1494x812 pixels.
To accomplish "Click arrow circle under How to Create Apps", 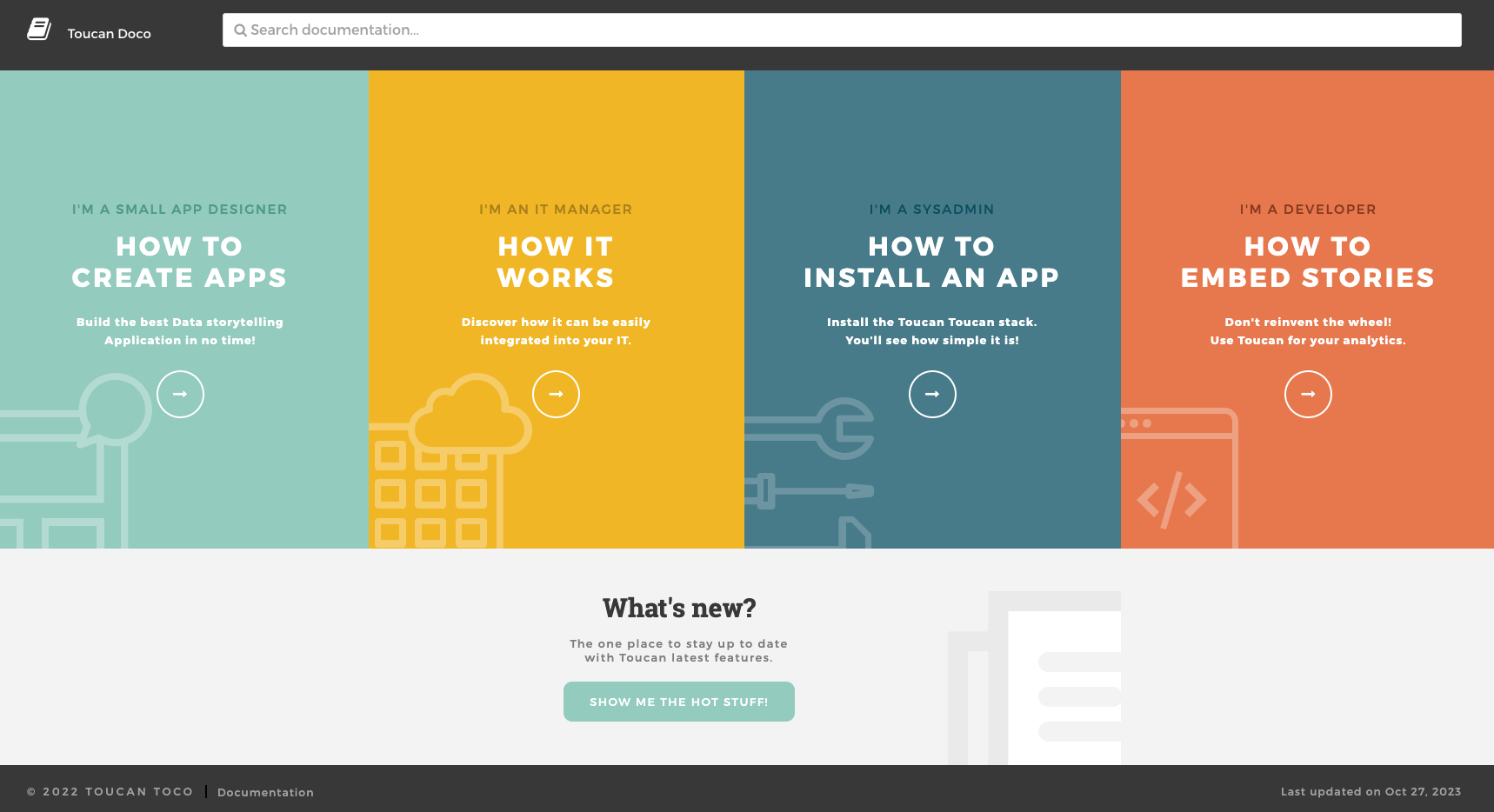I will 180,395.
